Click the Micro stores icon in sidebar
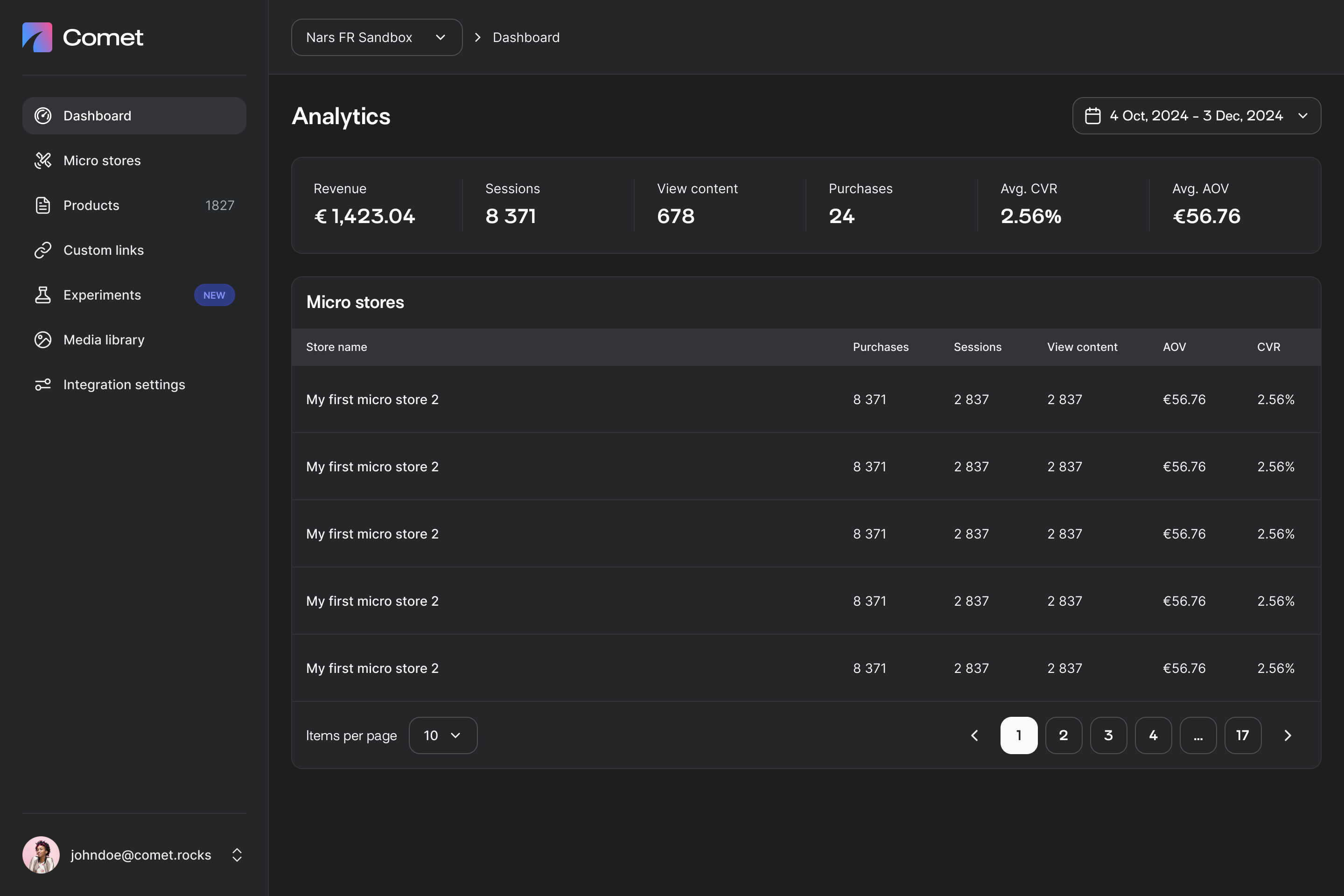 pos(43,161)
